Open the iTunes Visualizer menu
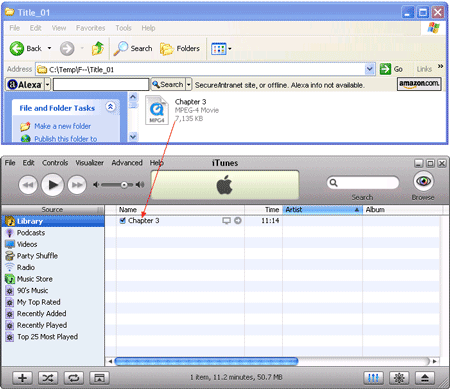Viewport: 450px width, 389px height. [89, 163]
